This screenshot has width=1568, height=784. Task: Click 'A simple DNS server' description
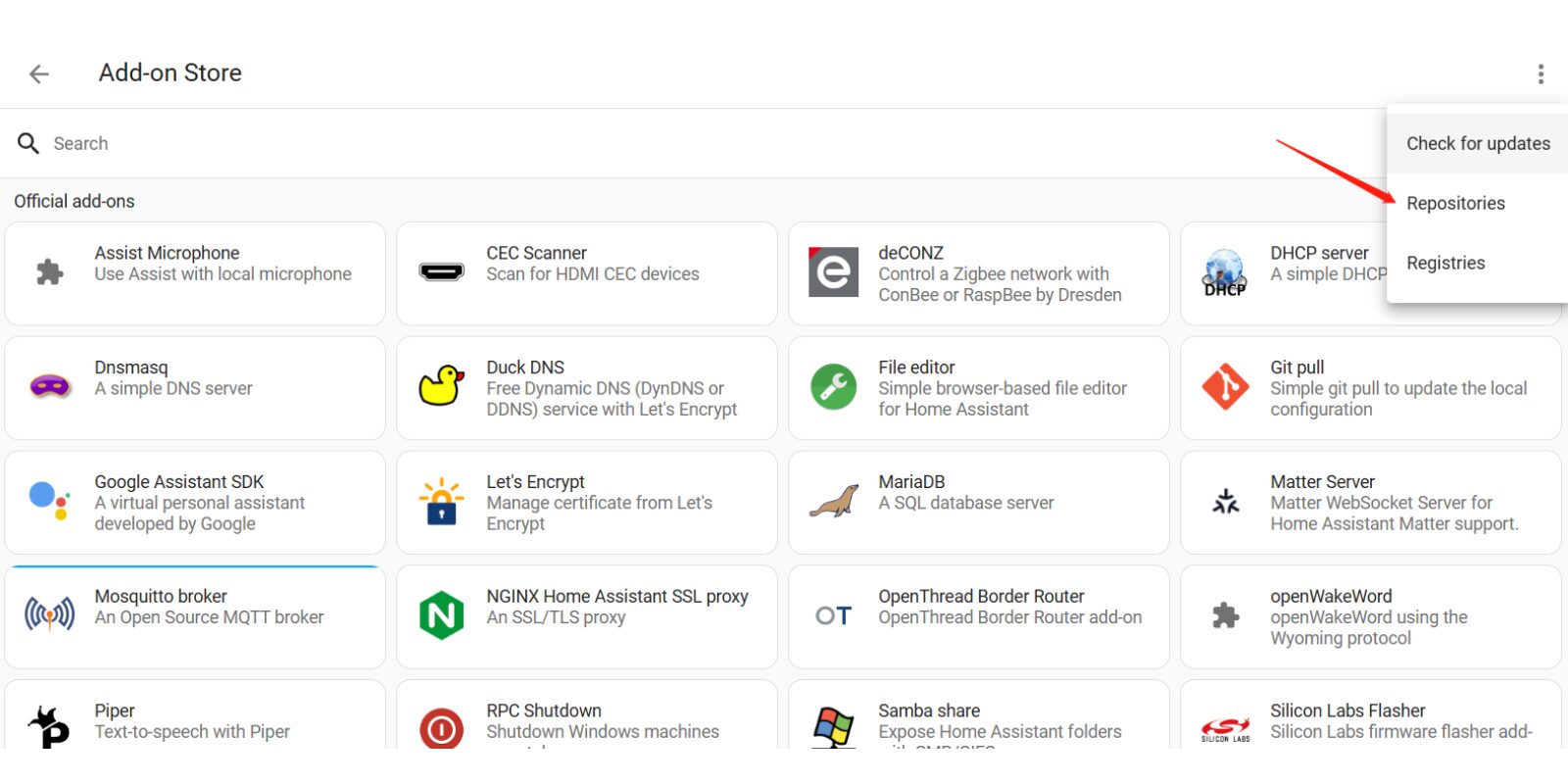(x=173, y=389)
